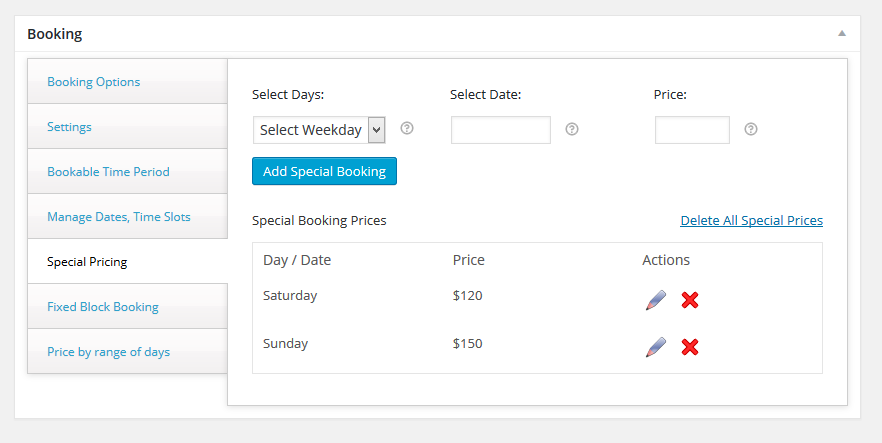Collapse the Booking panel arrow

(842, 33)
